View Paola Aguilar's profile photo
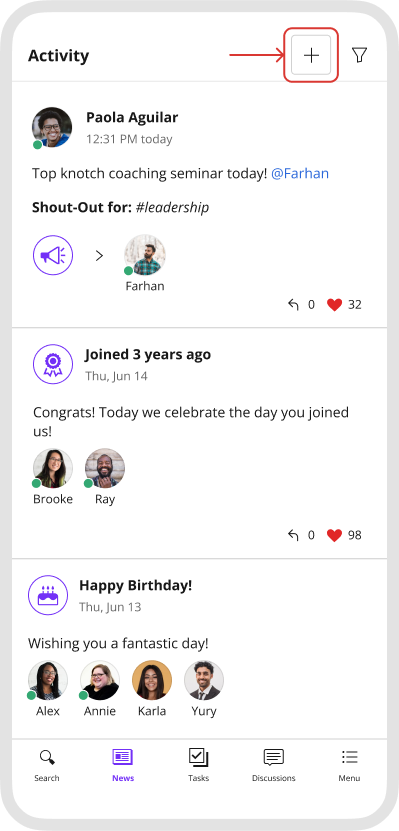Screen dimensions: 399x831 52,127
